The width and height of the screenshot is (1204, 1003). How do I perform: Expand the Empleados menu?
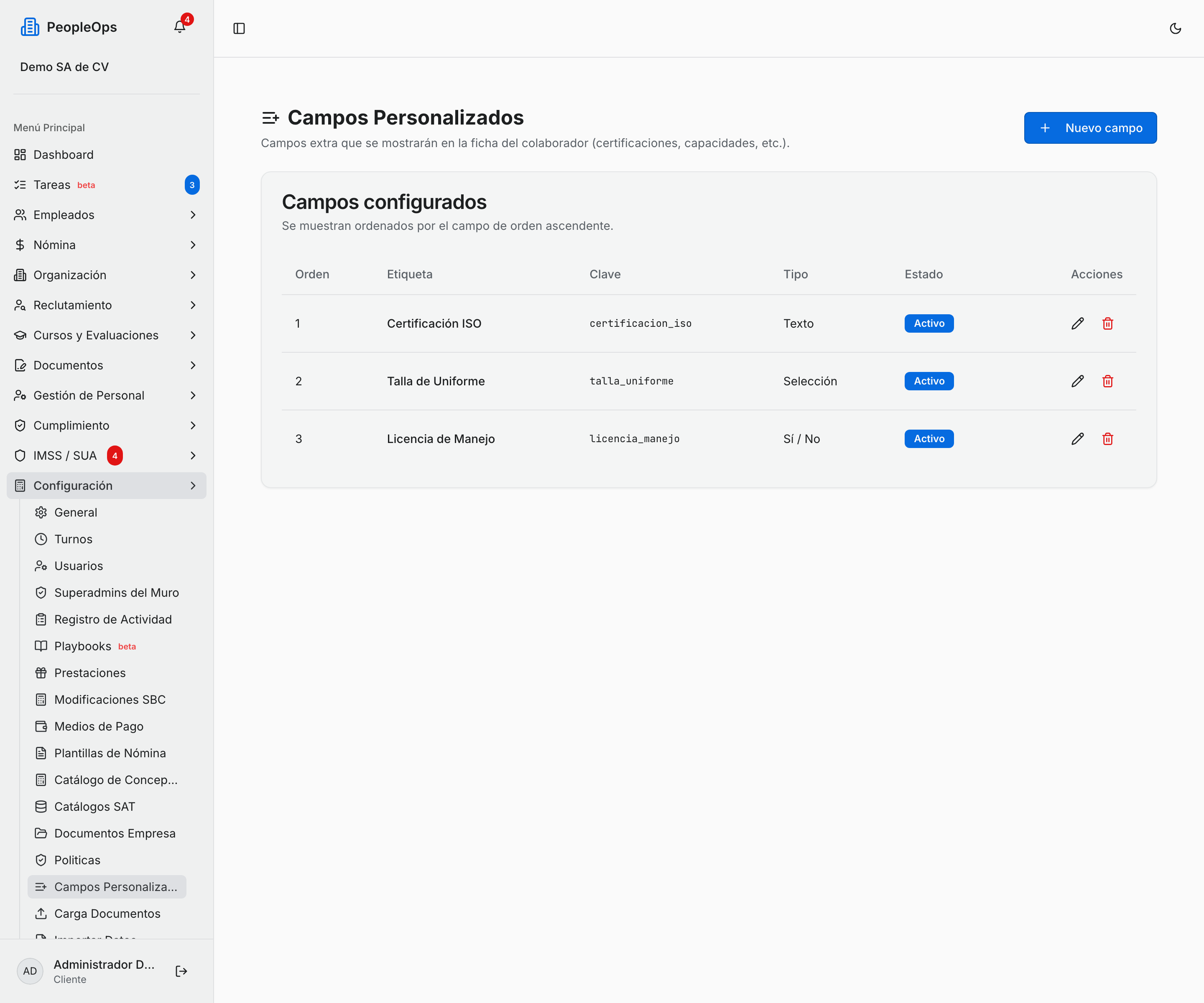(107, 215)
